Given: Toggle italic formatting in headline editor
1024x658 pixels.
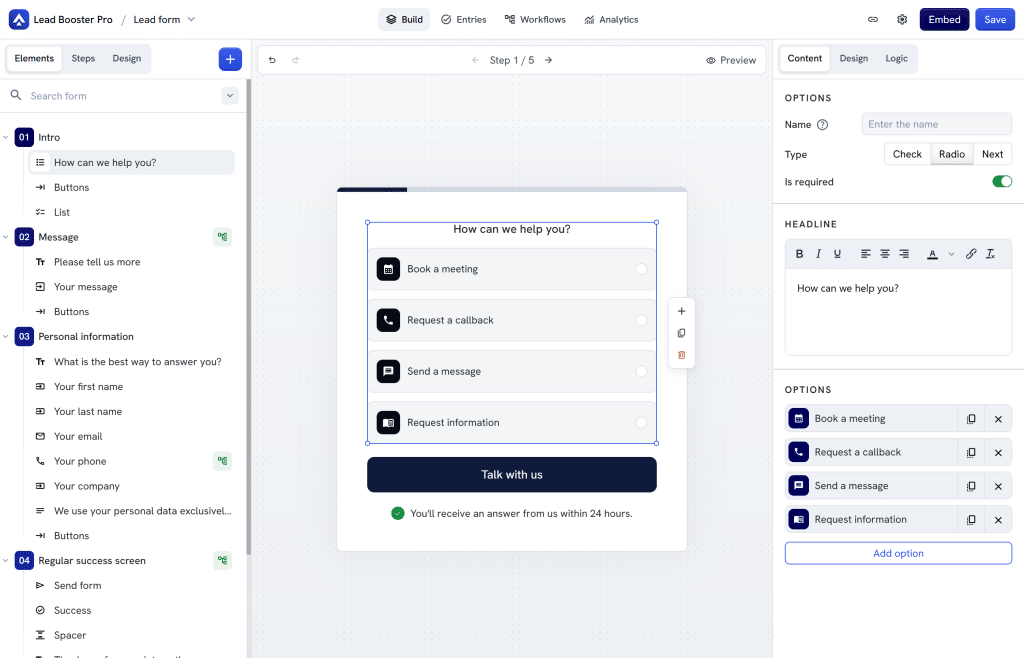Looking at the screenshot, I should 818,254.
